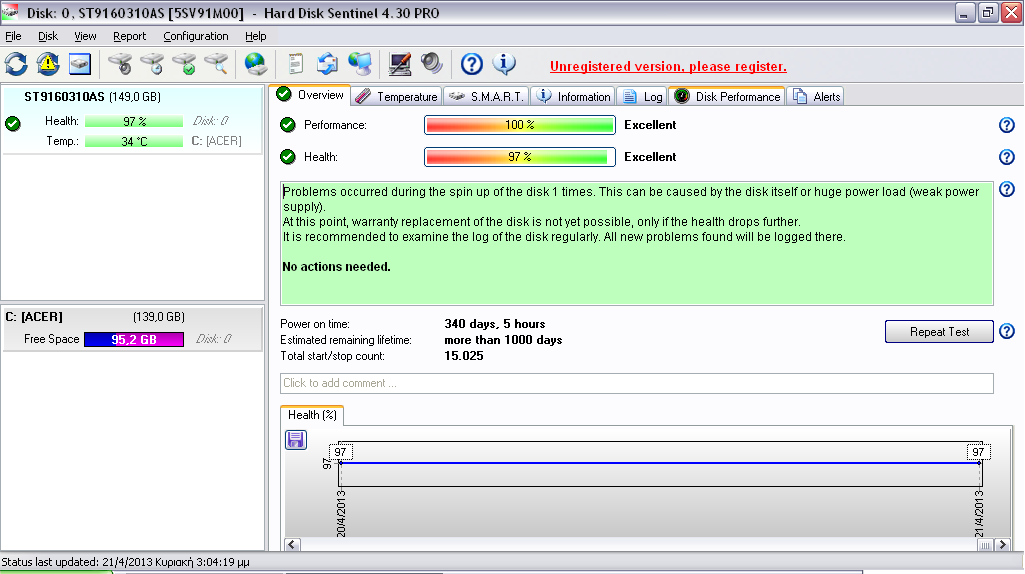Open the Disk menu

point(48,36)
